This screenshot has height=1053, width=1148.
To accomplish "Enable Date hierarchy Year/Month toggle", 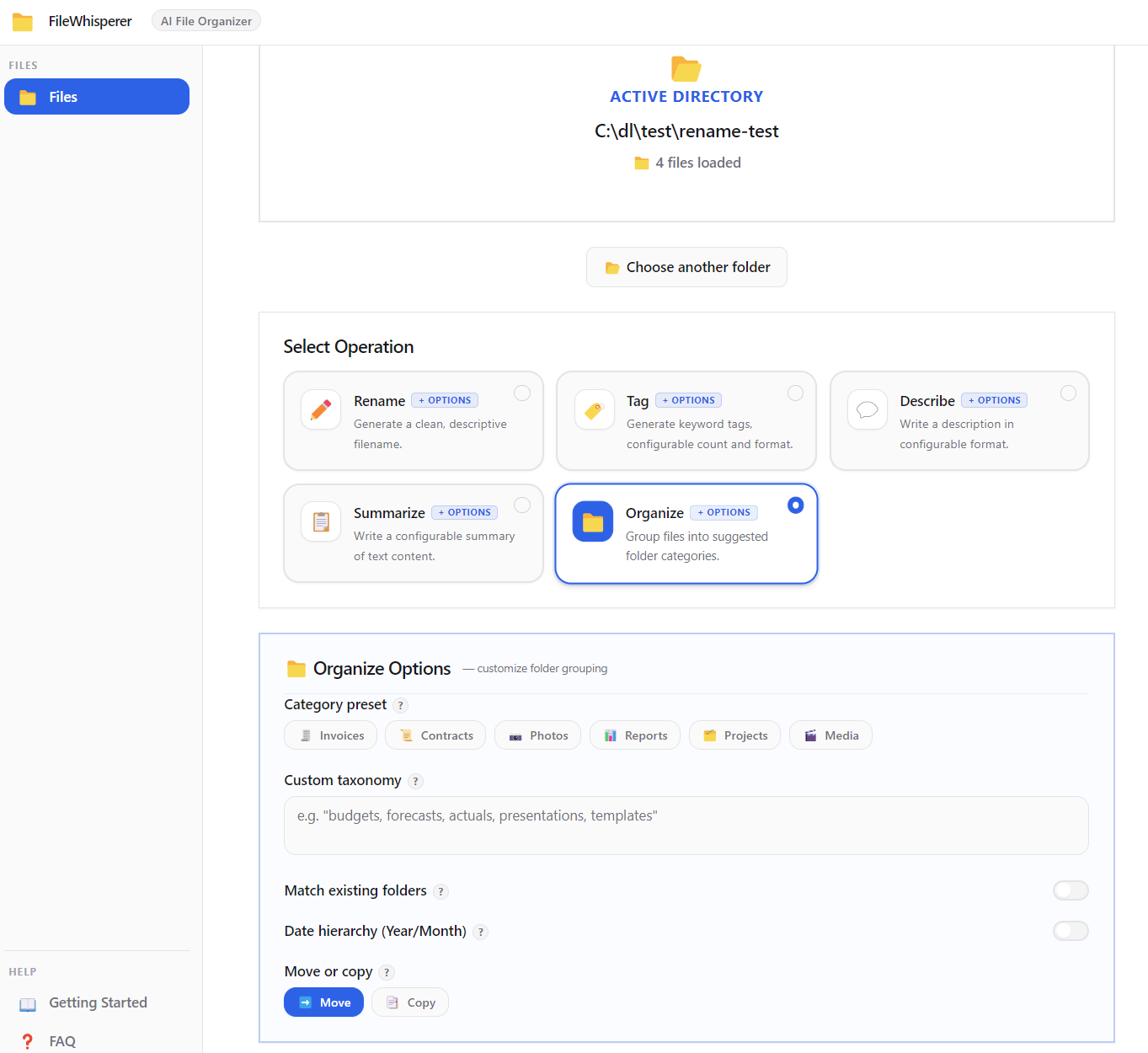I will pyautogui.click(x=1071, y=931).
